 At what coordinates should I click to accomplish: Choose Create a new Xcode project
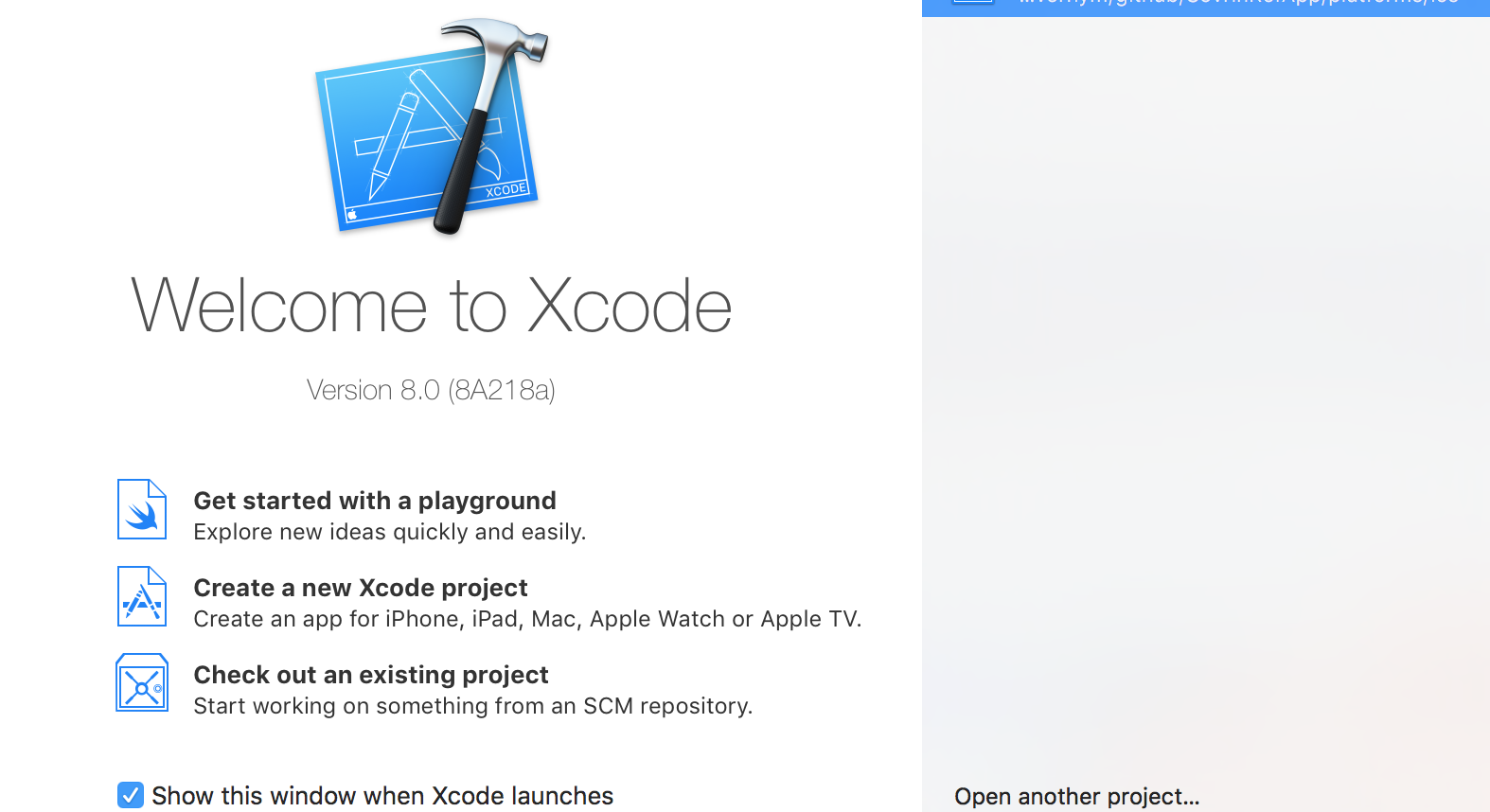[361, 588]
